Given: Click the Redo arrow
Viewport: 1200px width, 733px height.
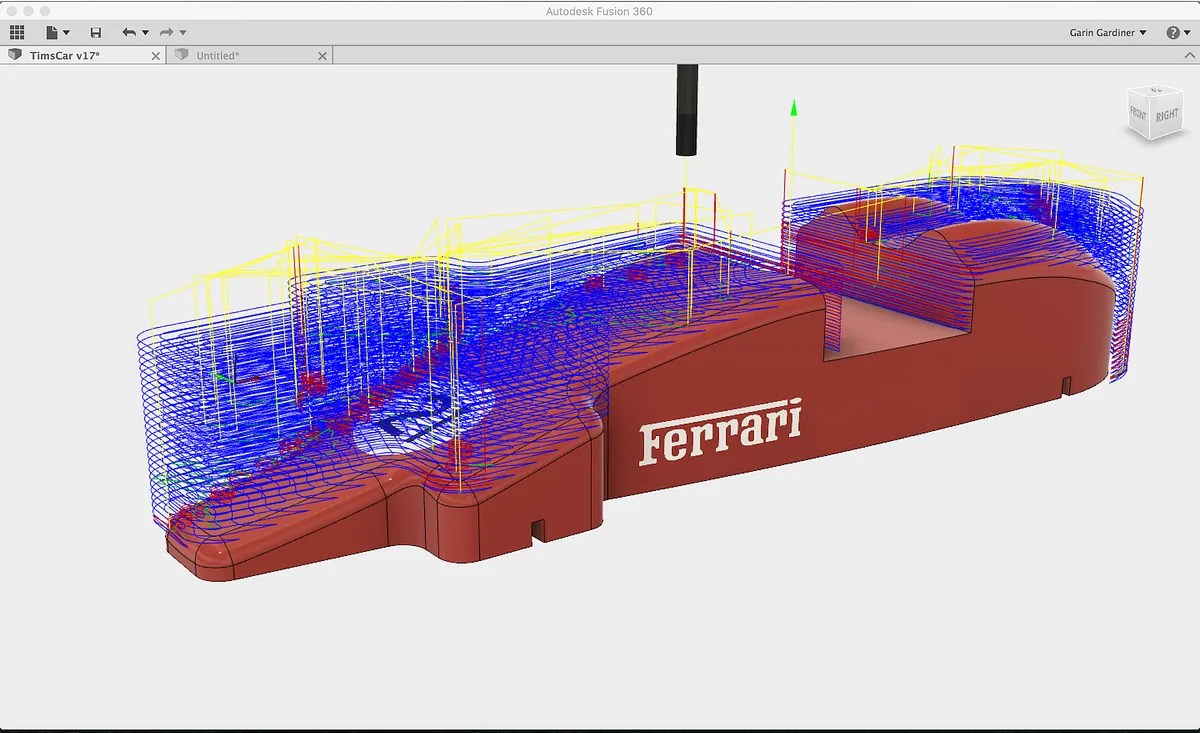Looking at the screenshot, I should coord(167,33).
